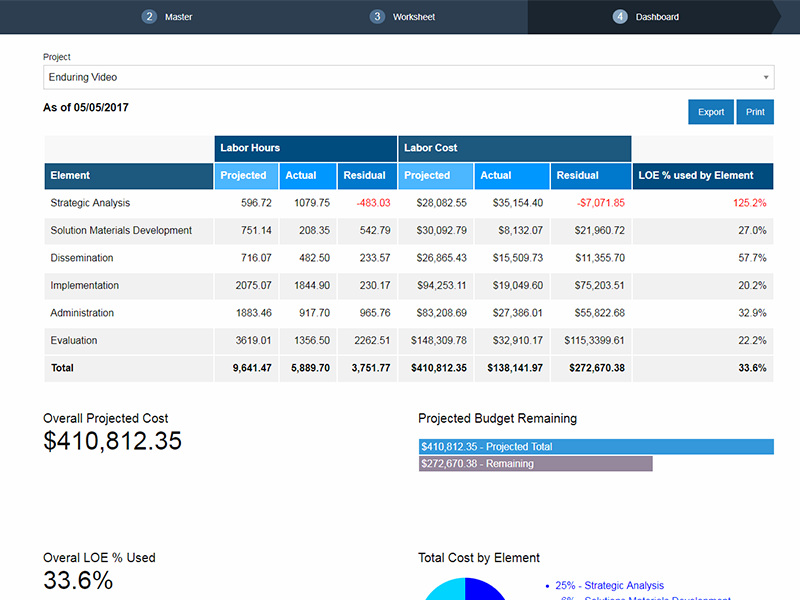Click the Projected Total blue bar
Image resolution: width=800 pixels, height=600 pixels.
pyautogui.click(x=596, y=447)
